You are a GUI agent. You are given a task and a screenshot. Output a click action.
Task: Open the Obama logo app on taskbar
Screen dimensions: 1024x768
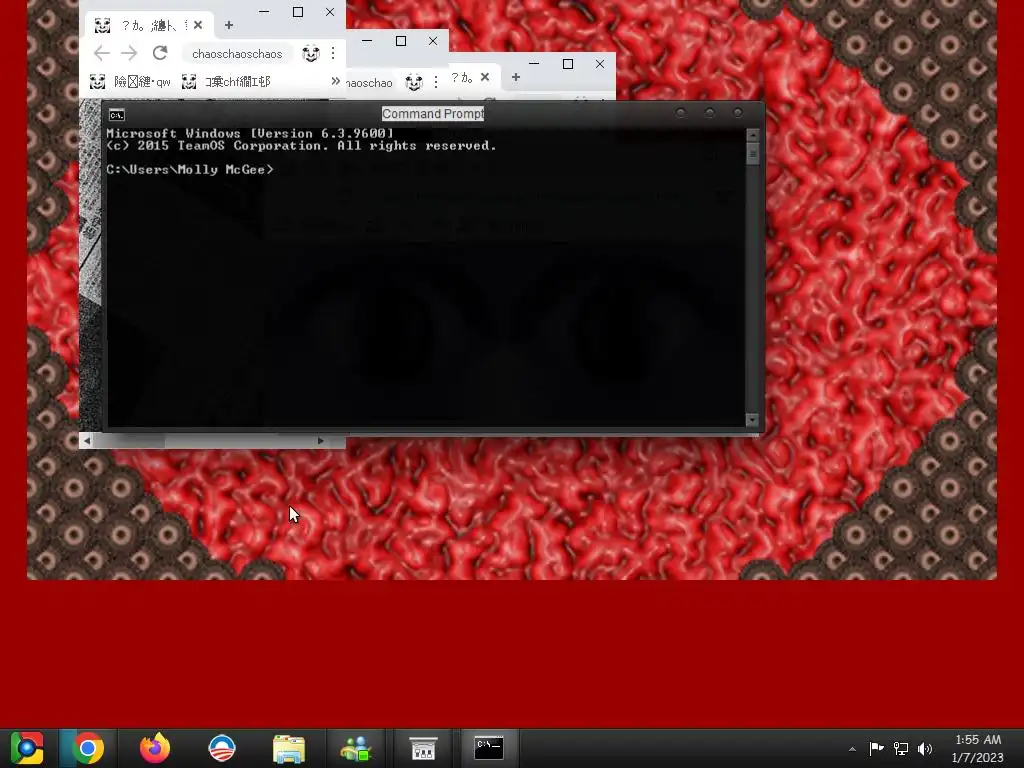click(221, 748)
